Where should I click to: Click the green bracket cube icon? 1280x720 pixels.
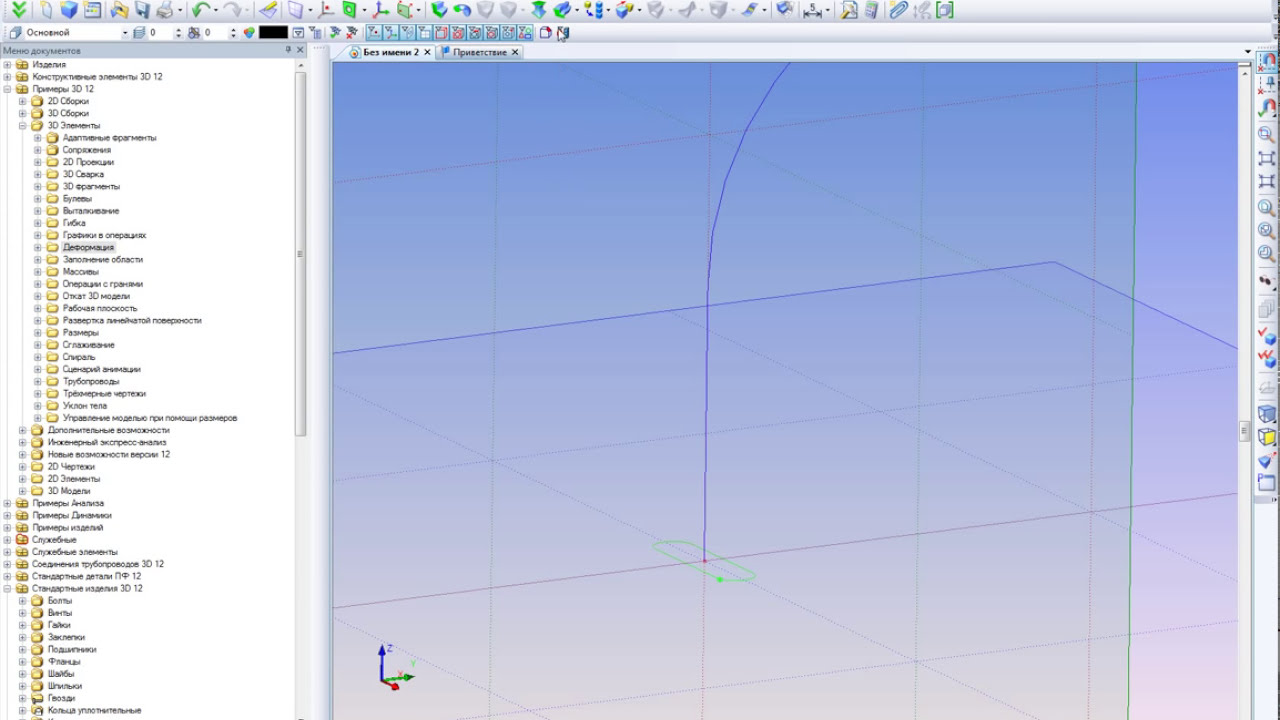coord(944,10)
